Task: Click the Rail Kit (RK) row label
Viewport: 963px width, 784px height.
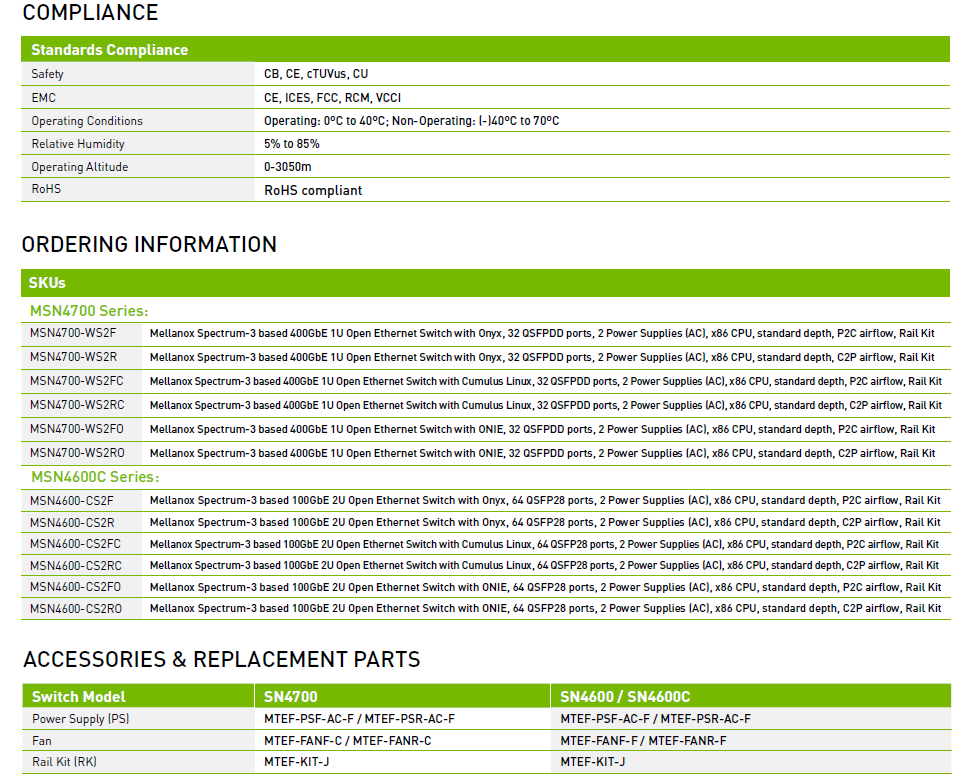Action: click(x=64, y=762)
